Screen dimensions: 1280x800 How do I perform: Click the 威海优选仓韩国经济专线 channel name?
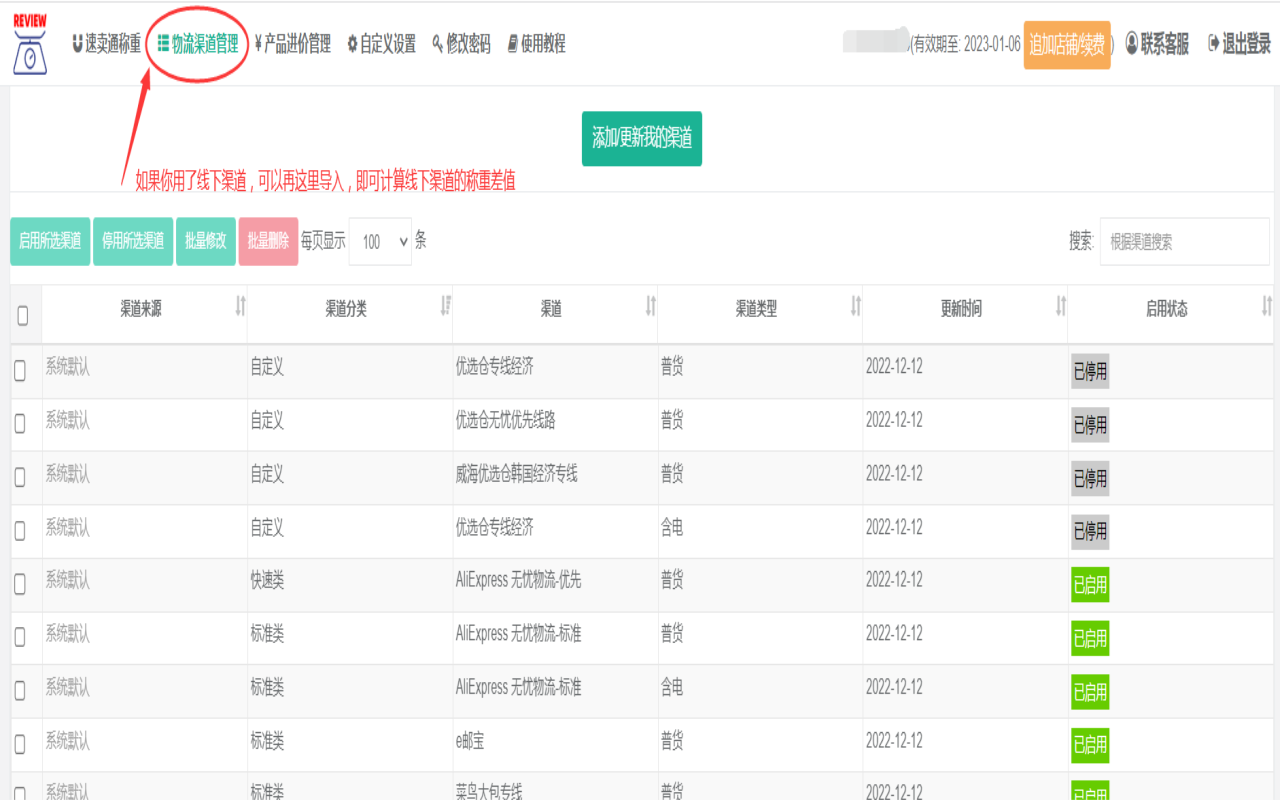516,474
